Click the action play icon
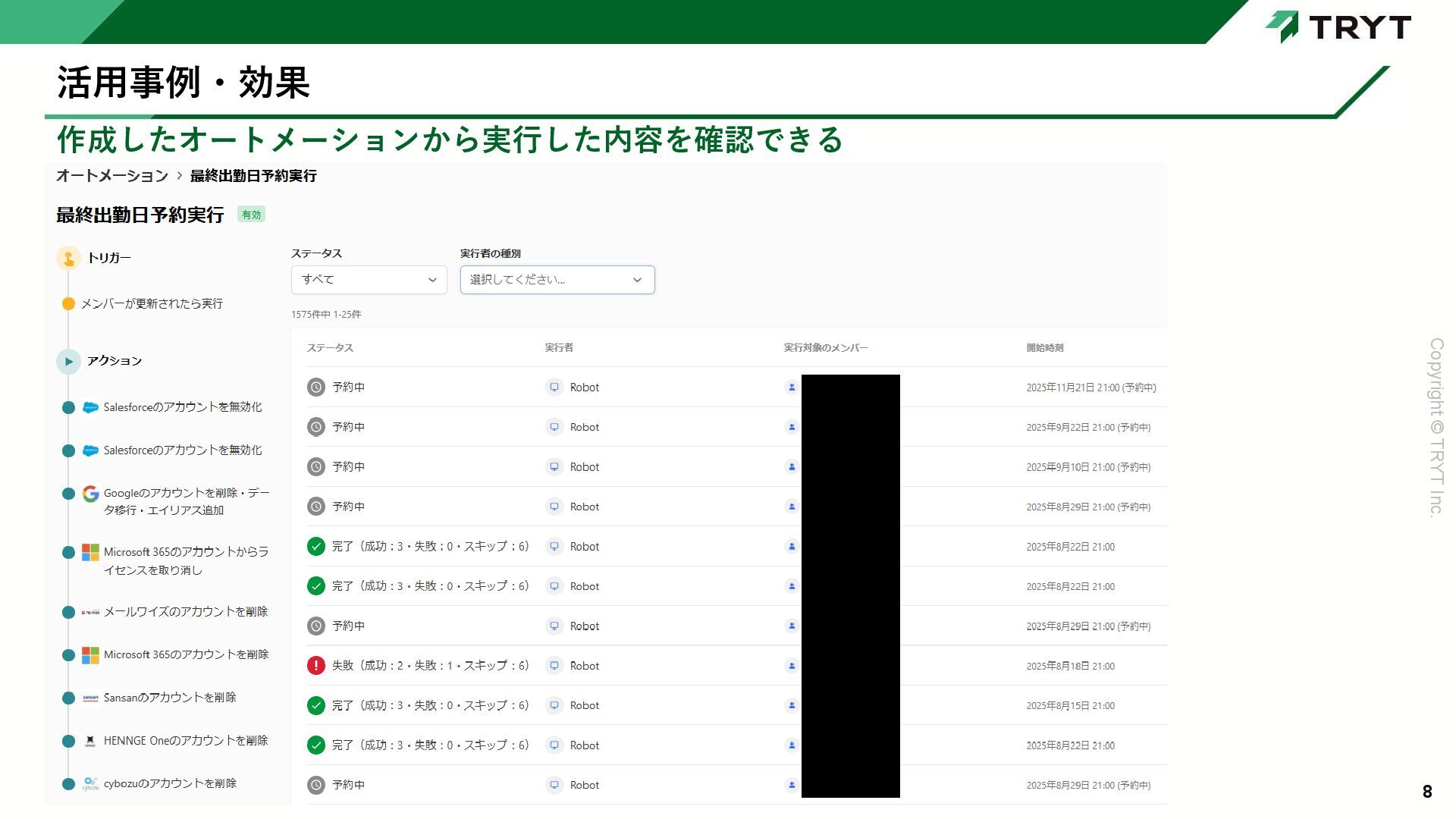Viewport: 1456px width, 819px height. [68, 361]
